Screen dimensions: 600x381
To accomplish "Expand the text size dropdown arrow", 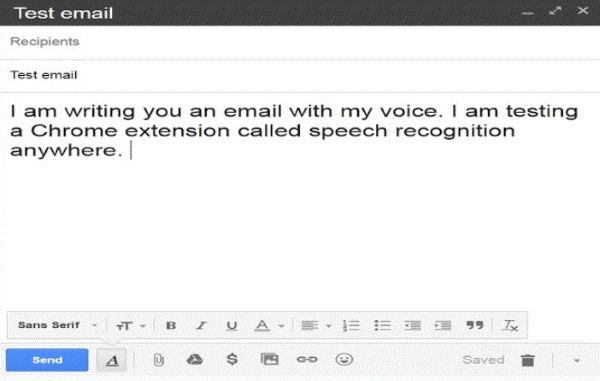I will 143,326.
